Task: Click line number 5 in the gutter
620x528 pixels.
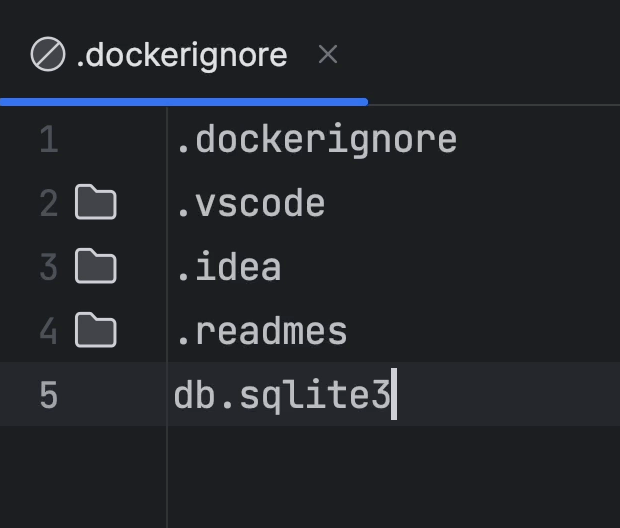Action: (48, 395)
